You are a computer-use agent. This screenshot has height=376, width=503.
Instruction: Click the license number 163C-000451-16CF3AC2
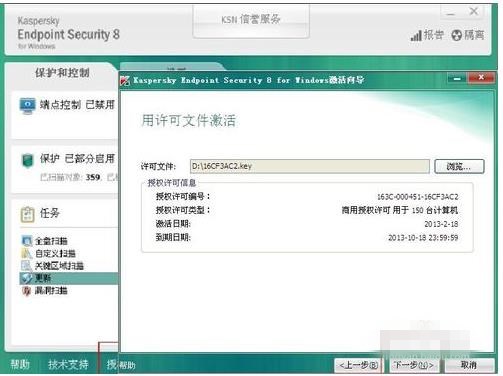point(417,197)
